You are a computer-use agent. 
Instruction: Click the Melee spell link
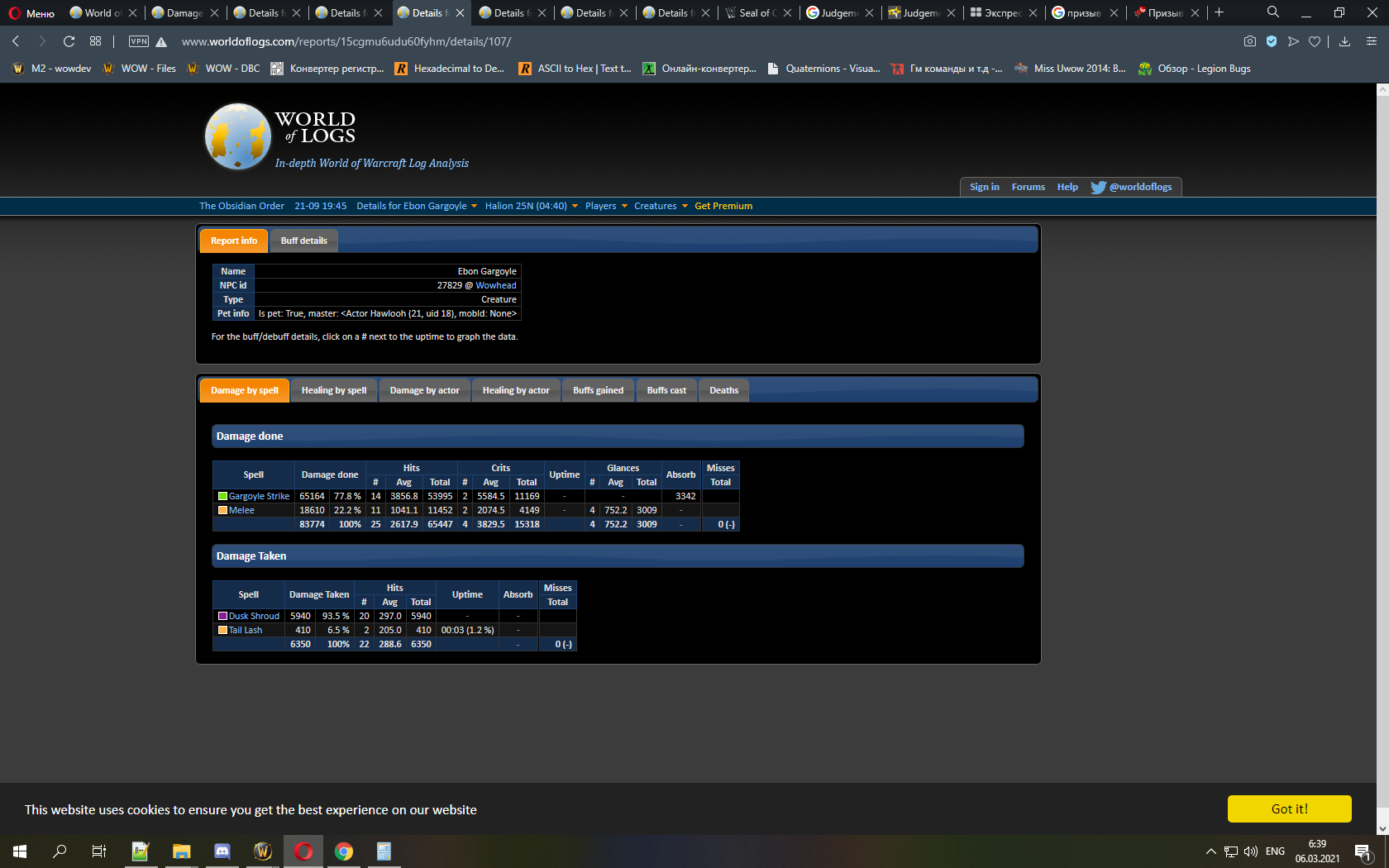[x=241, y=510]
